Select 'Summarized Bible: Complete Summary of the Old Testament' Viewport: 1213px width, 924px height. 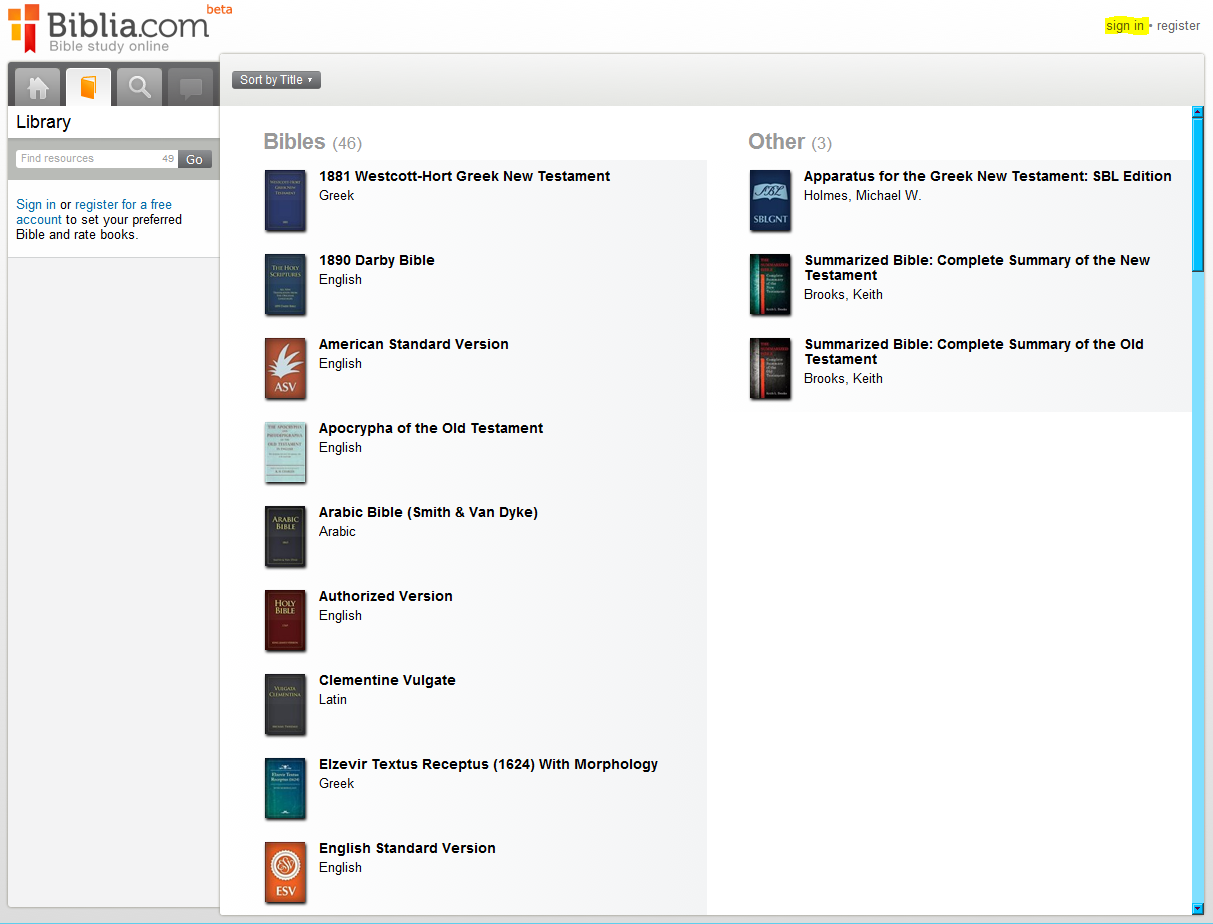(x=974, y=352)
